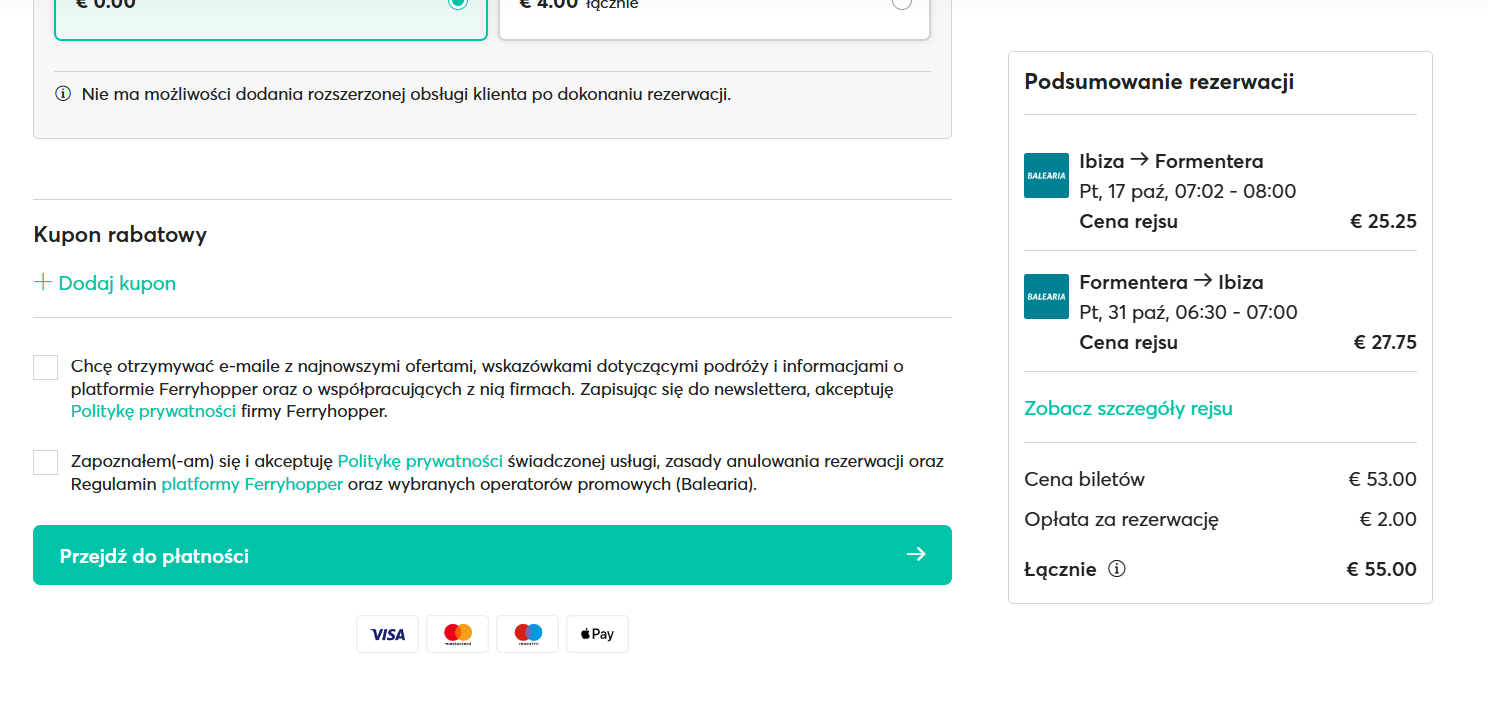Expand Zobacz szczegóły rejsu details
The width and height of the screenshot is (1488, 719).
pyautogui.click(x=1128, y=408)
